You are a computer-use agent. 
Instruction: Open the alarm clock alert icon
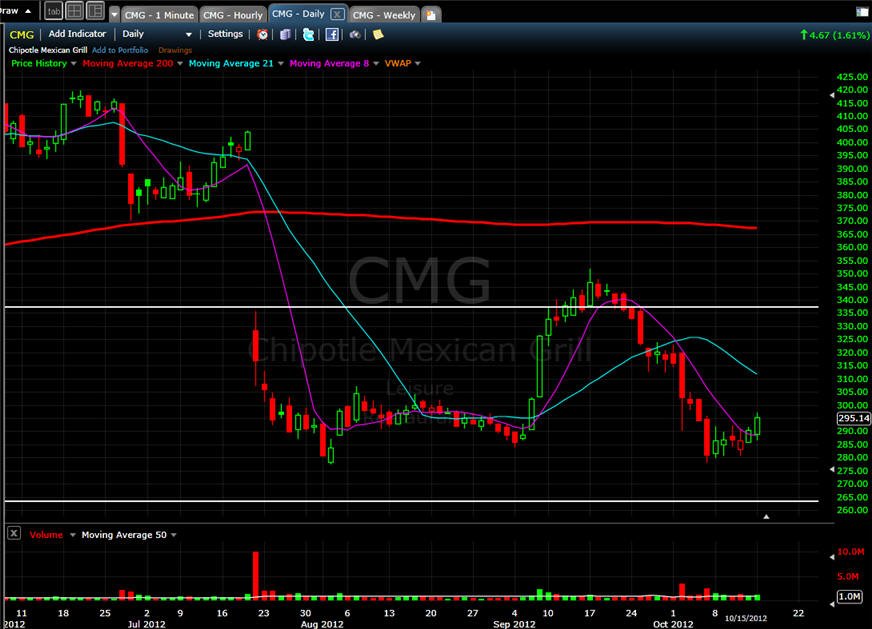[262, 34]
